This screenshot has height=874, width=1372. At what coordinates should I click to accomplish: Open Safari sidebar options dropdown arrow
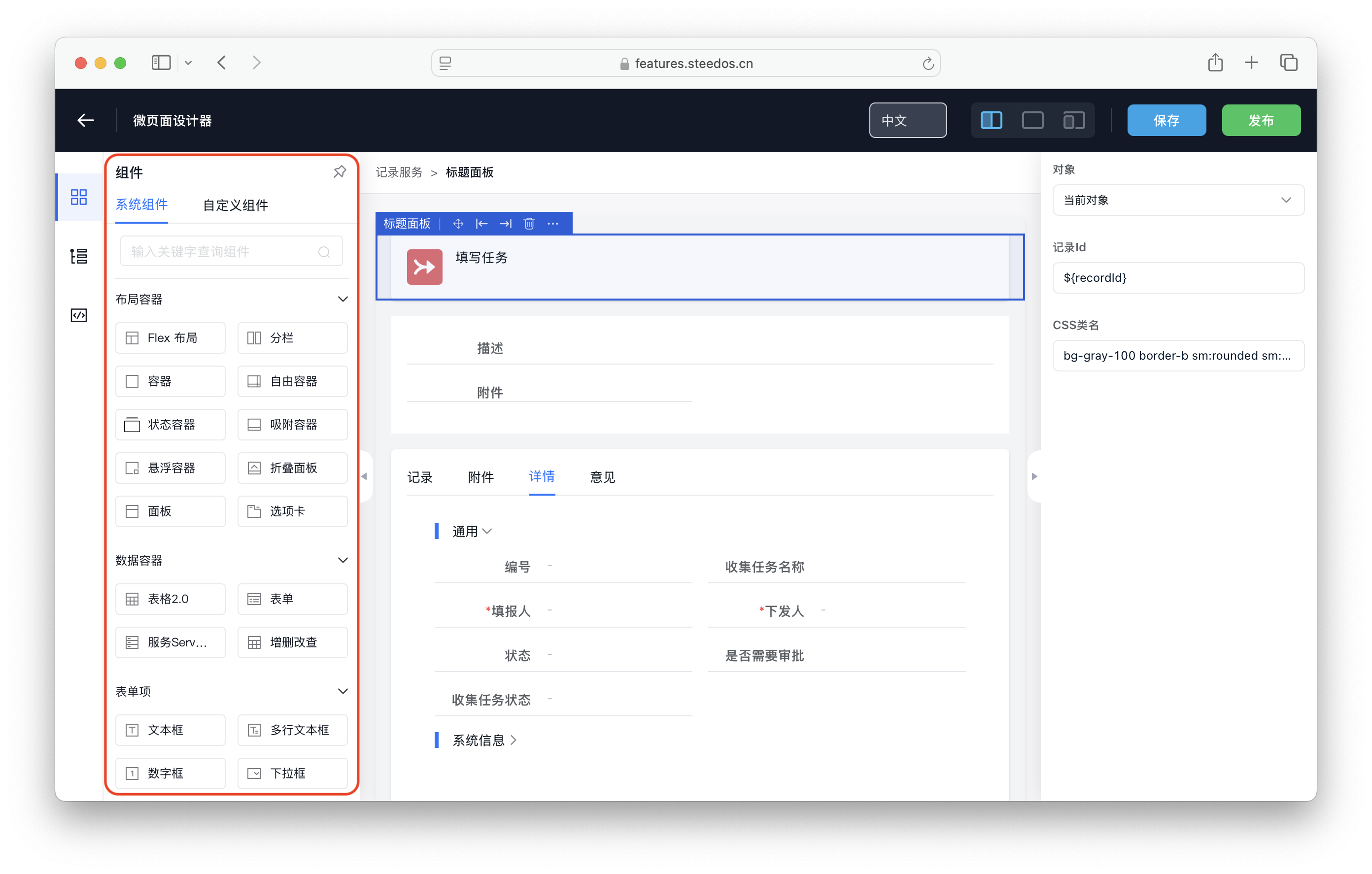pos(188,63)
